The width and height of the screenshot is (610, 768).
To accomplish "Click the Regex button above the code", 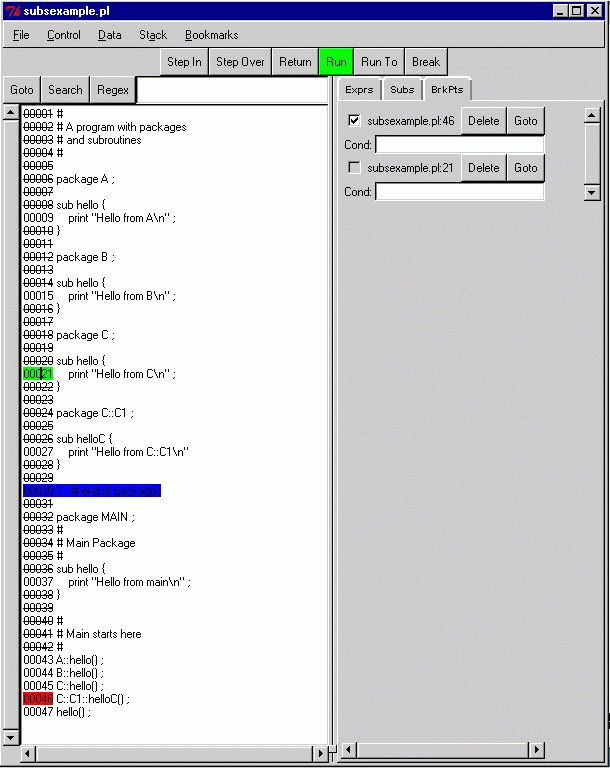I will [x=113, y=90].
